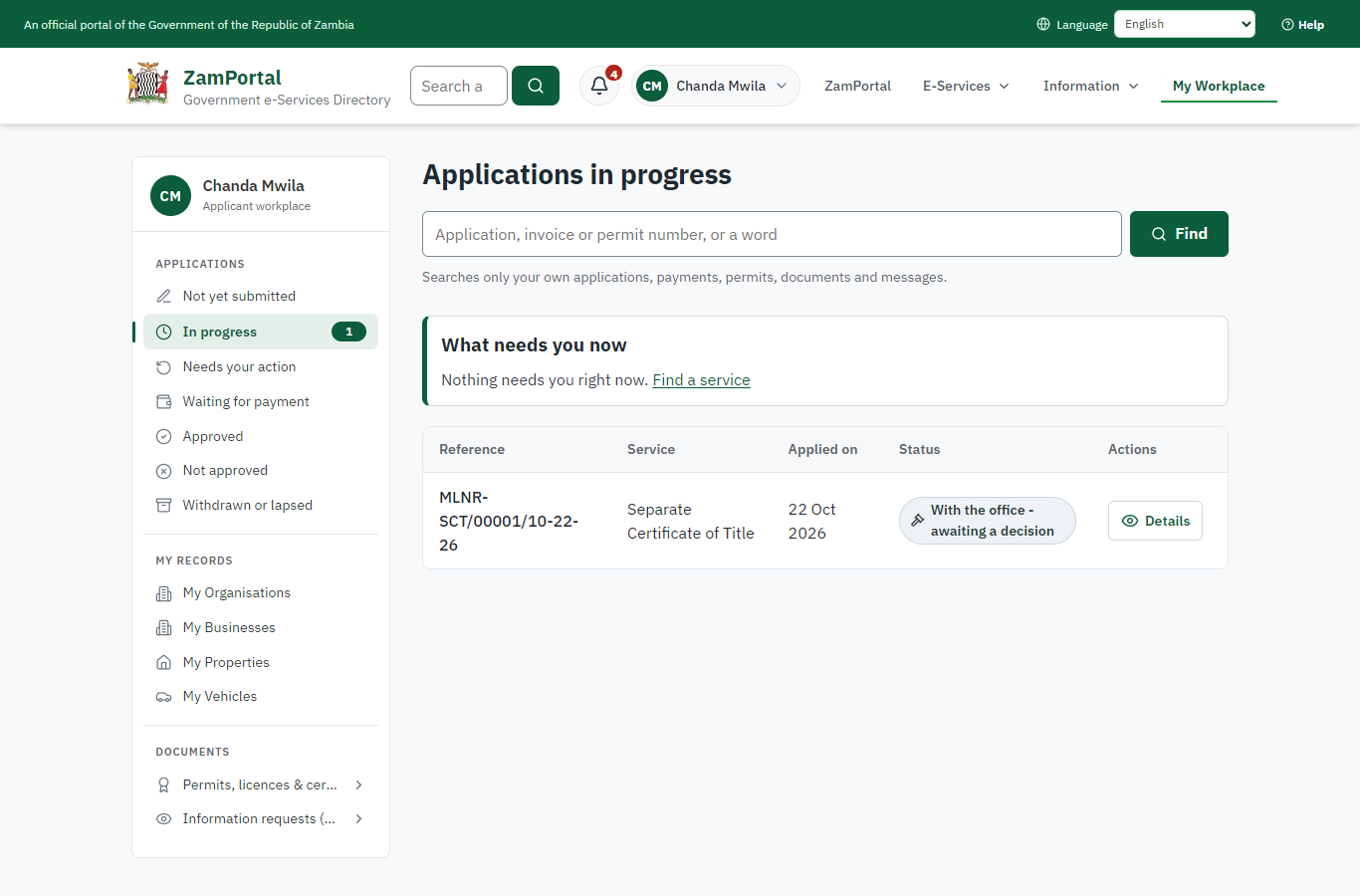The width and height of the screenshot is (1360, 896).
Task: Click reference MLNR-SCT/00001/10-22-26
Action: (509, 521)
